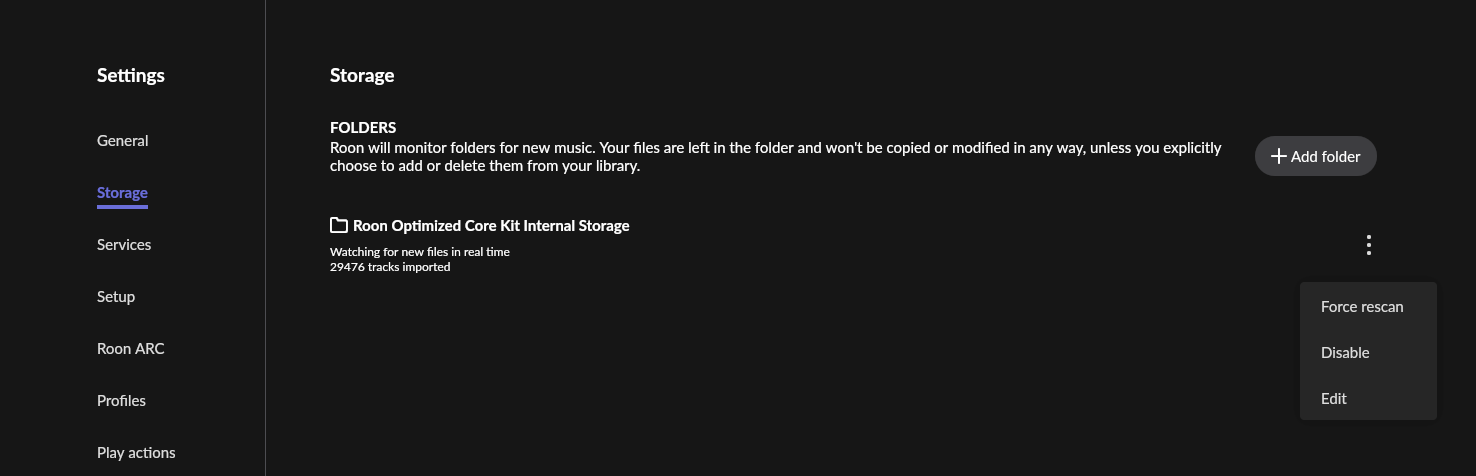
Task: Click the FOLDERS section label
Action: point(363,128)
